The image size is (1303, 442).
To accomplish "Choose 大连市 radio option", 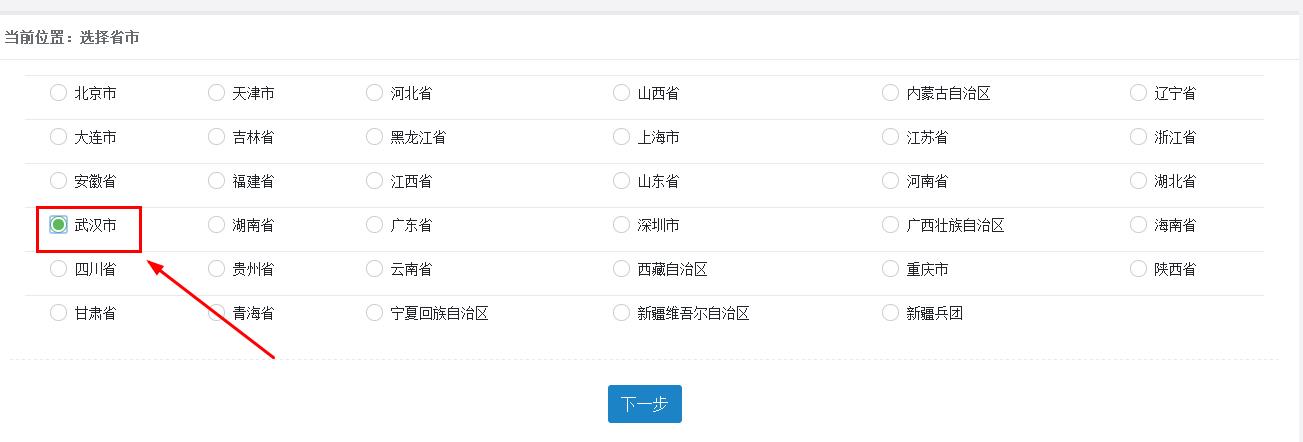I will click(58, 137).
